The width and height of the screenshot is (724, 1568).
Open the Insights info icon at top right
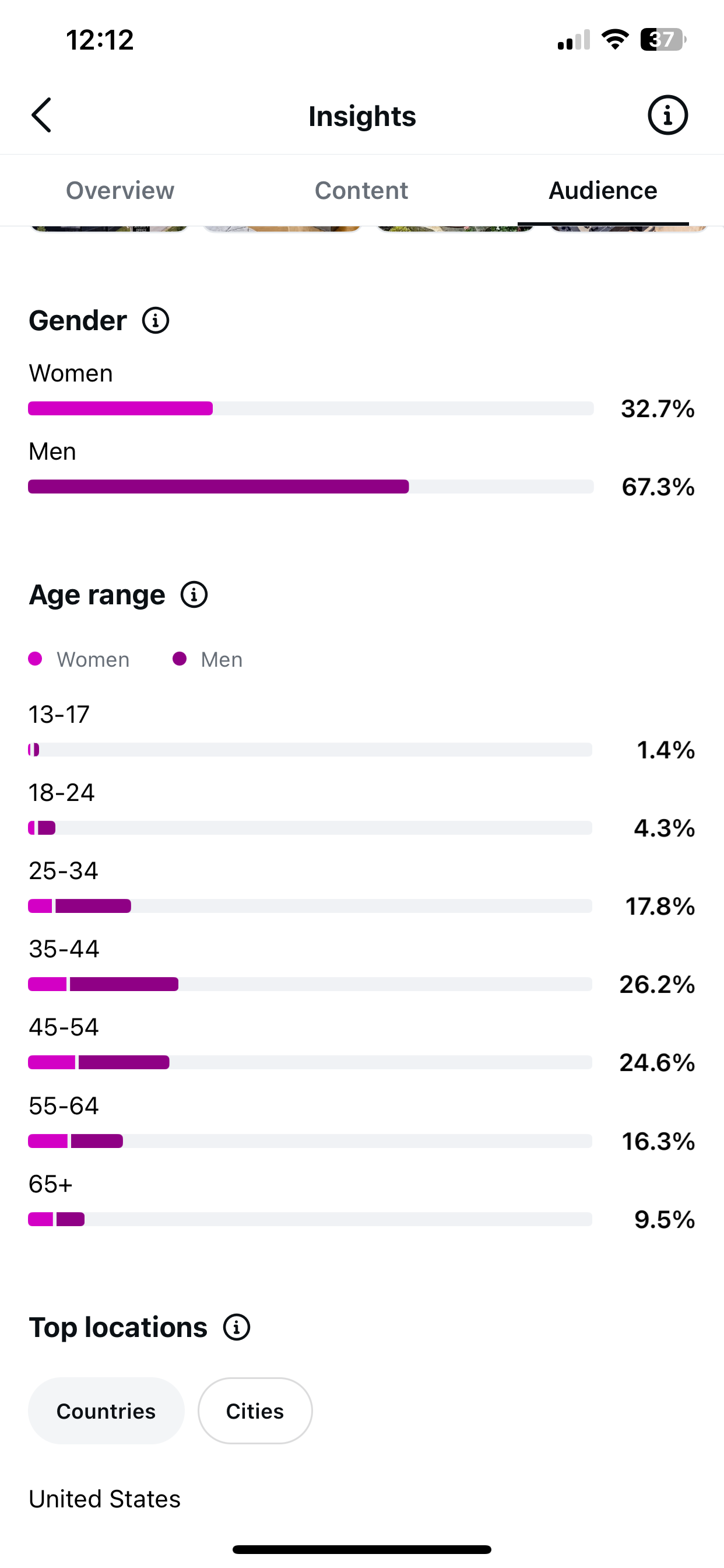tap(667, 115)
